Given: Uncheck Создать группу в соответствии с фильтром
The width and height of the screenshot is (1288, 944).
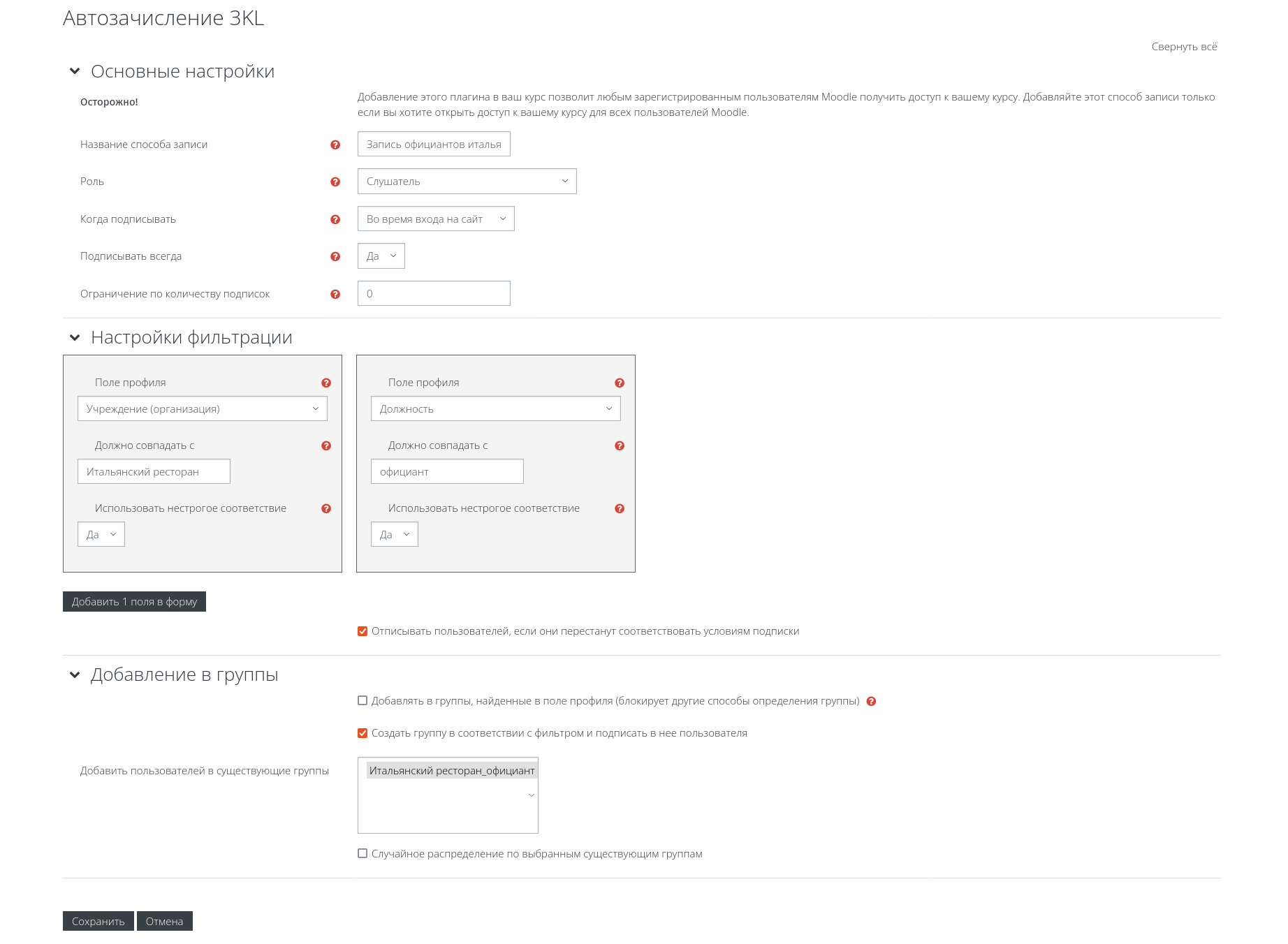Looking at the screenshot, I should click(x=363, y=733).
